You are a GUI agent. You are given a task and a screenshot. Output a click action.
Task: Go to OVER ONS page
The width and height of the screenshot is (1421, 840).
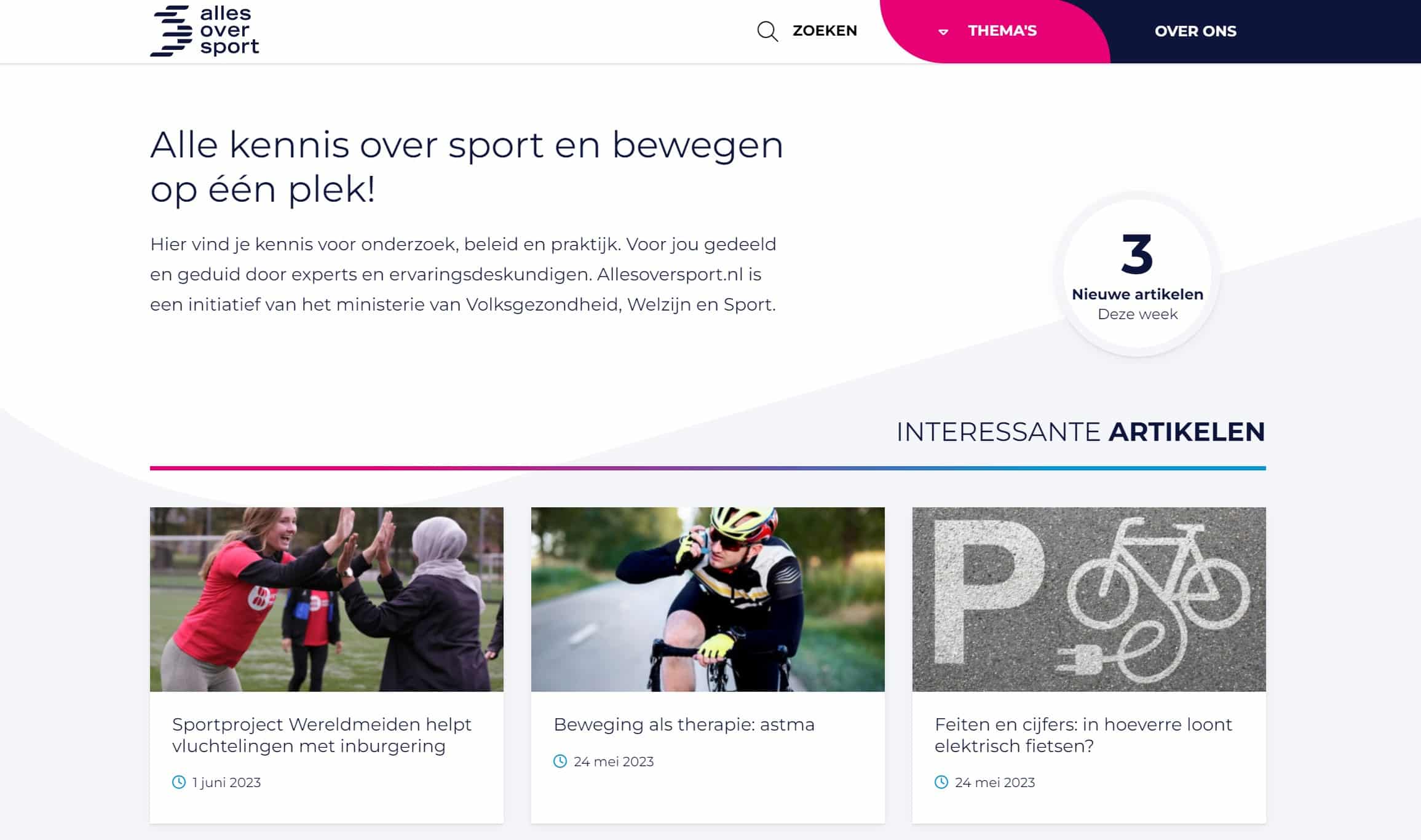click(x=1195, y=31)
